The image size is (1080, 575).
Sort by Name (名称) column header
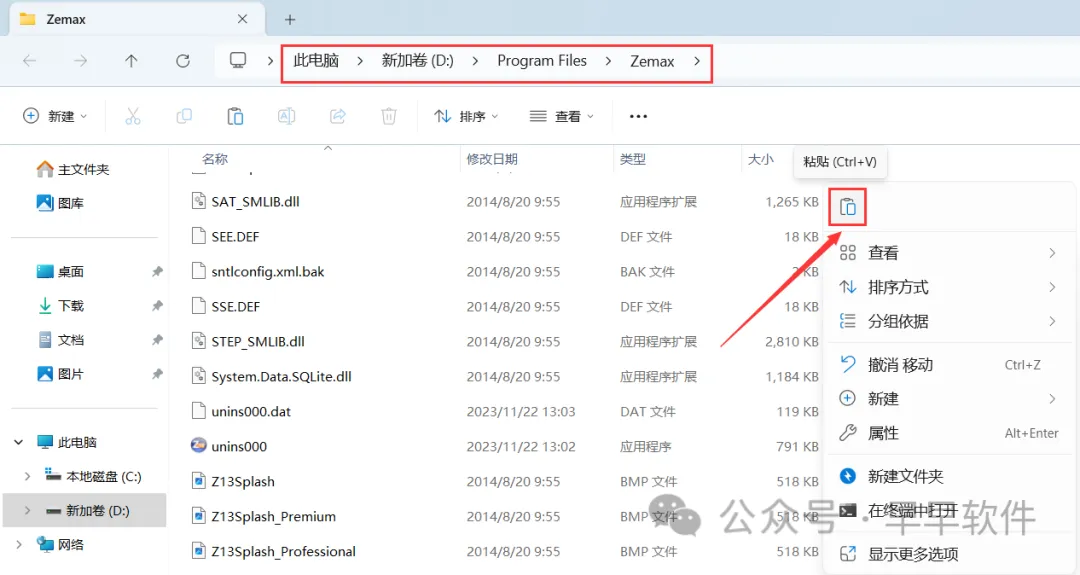point(215,159)
